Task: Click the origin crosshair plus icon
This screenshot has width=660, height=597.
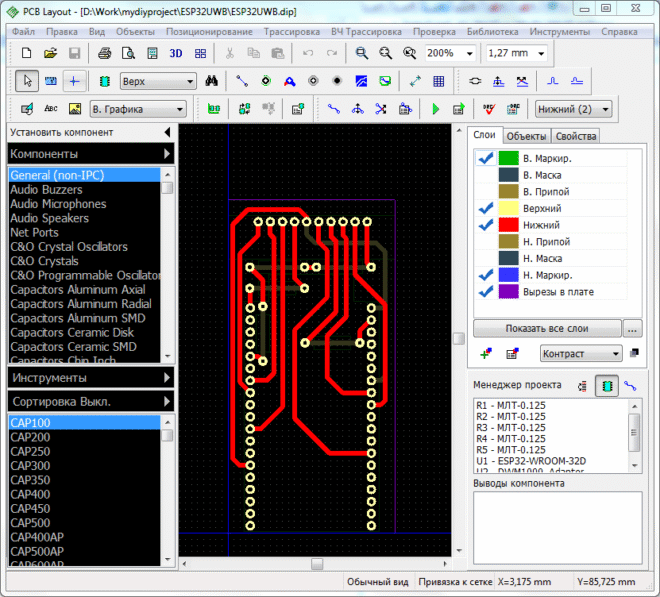Action: click(75, 81)
